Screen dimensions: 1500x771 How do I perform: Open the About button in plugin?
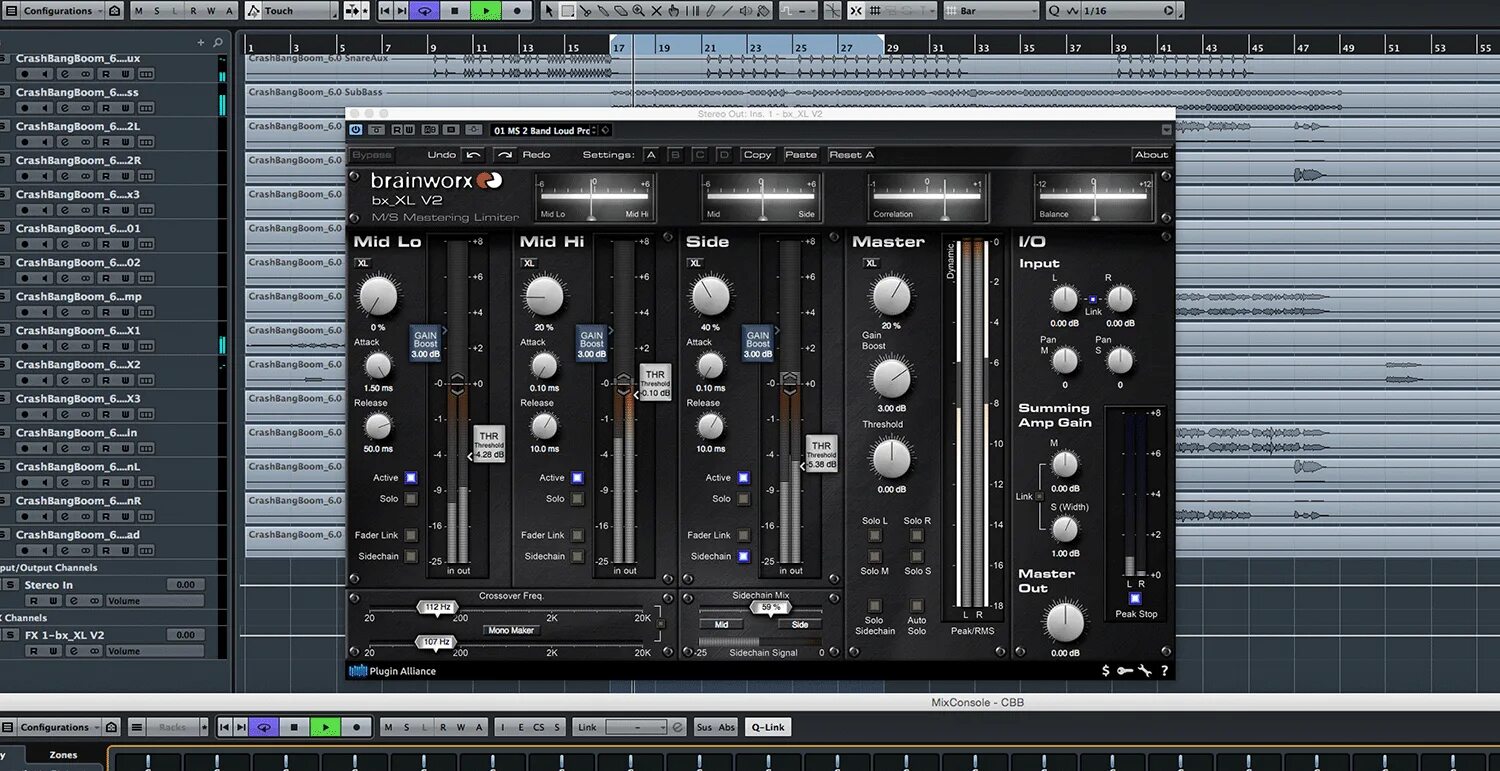coord(1151,155)
